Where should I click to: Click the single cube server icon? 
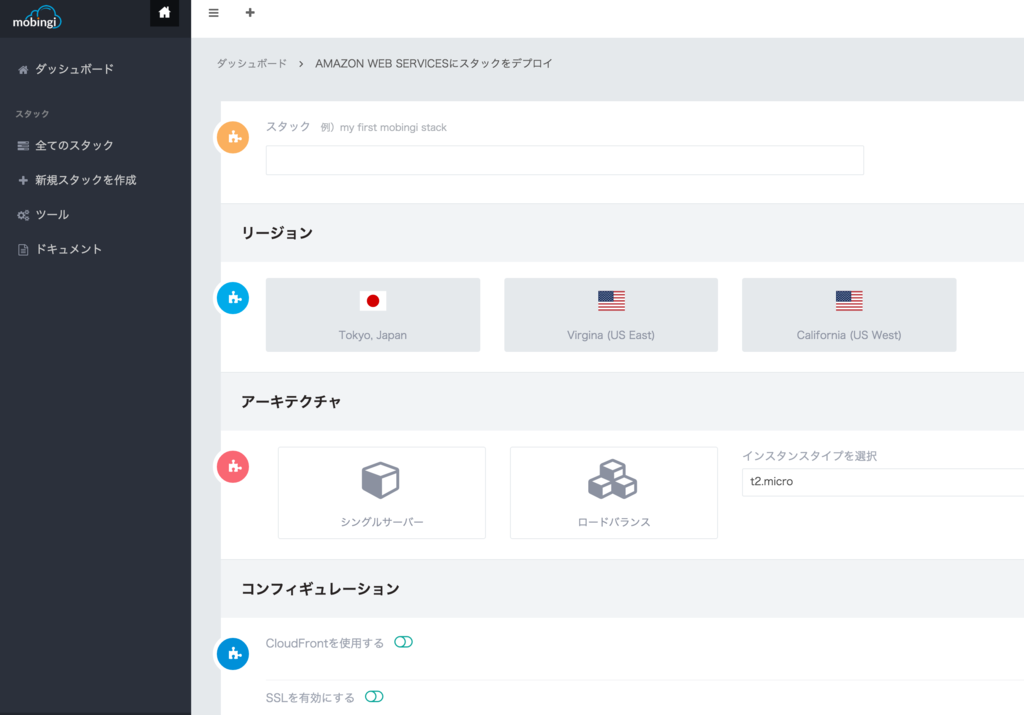point(381,480)
